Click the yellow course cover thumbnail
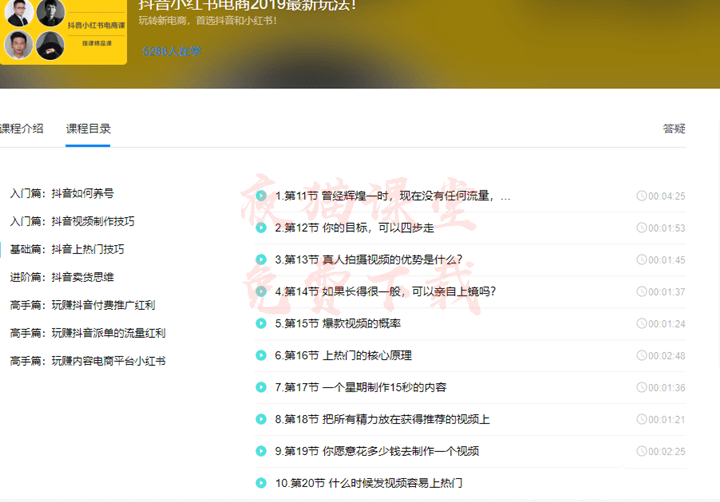Image resolution: width=720 pixels, height=502 pixels. [x=63, y=32]
